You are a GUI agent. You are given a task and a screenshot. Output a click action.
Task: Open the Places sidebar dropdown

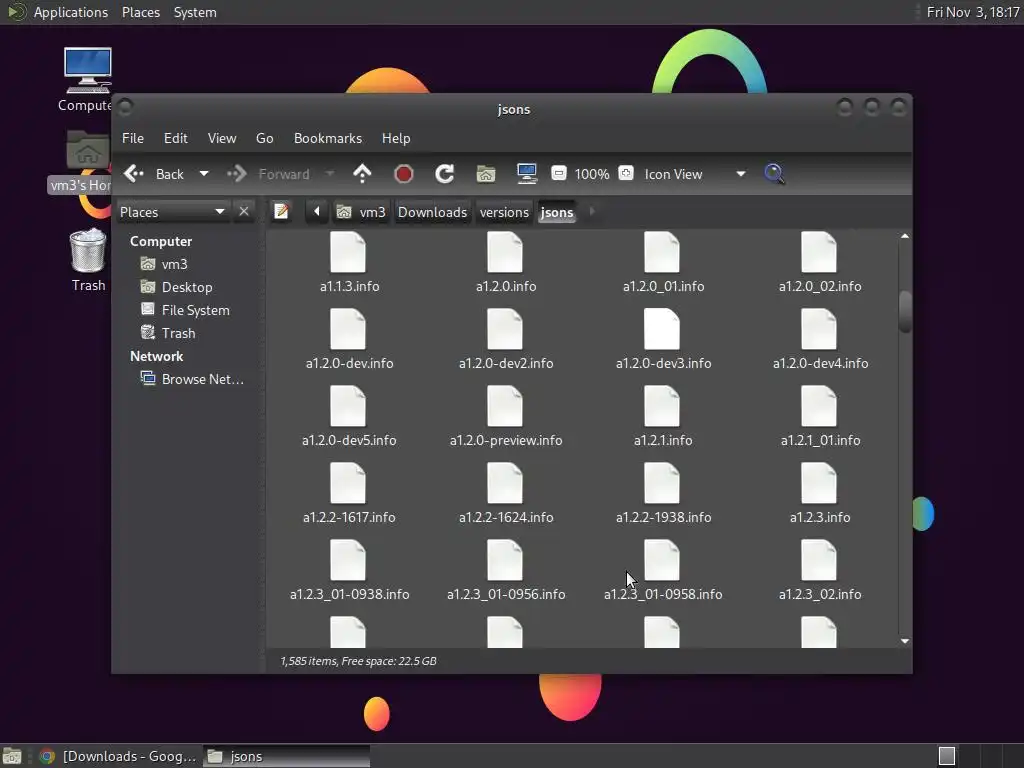click(x=173, y=212)
